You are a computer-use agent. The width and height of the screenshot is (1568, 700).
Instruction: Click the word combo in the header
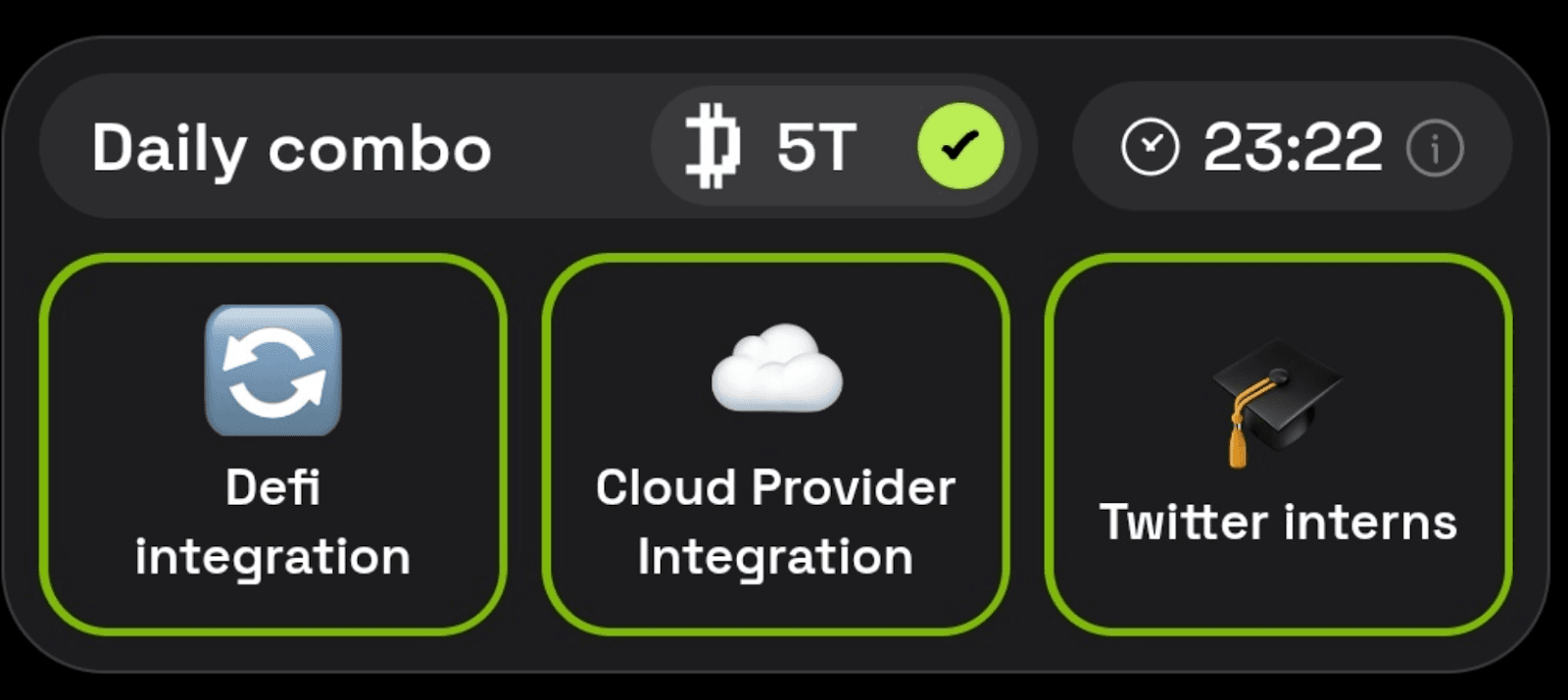[379, 149]
